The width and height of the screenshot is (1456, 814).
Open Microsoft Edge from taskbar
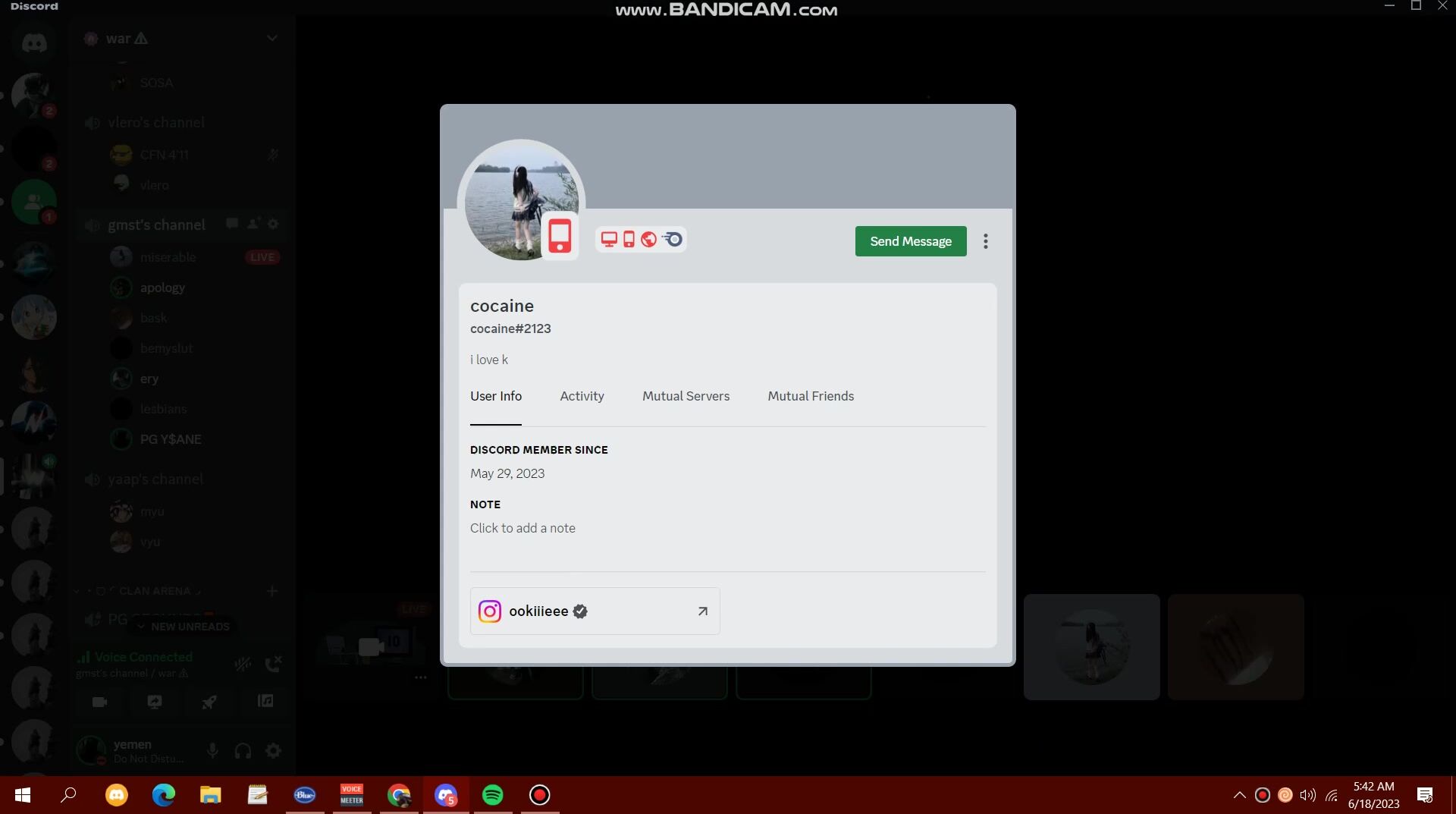tap(164, 795)
